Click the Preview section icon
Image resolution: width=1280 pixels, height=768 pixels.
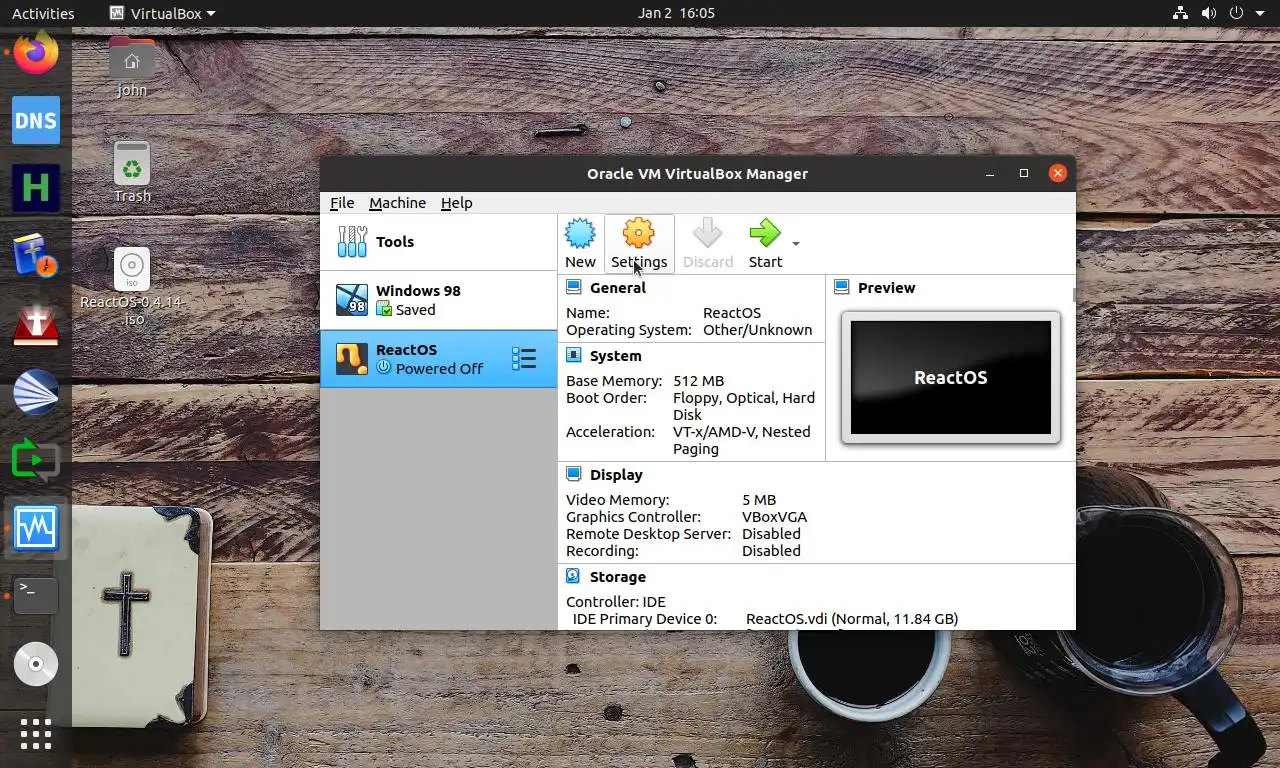tap(841, 287)
